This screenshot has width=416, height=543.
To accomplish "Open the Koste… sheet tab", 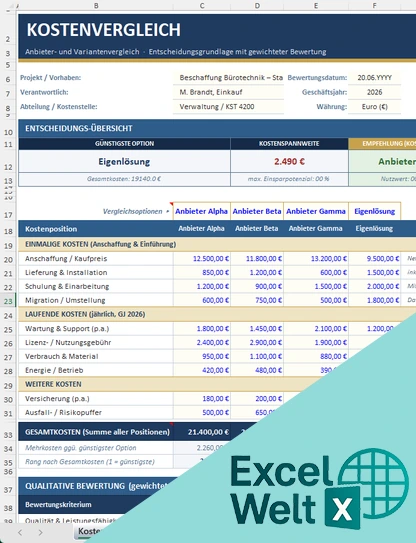I will (89, 531).
